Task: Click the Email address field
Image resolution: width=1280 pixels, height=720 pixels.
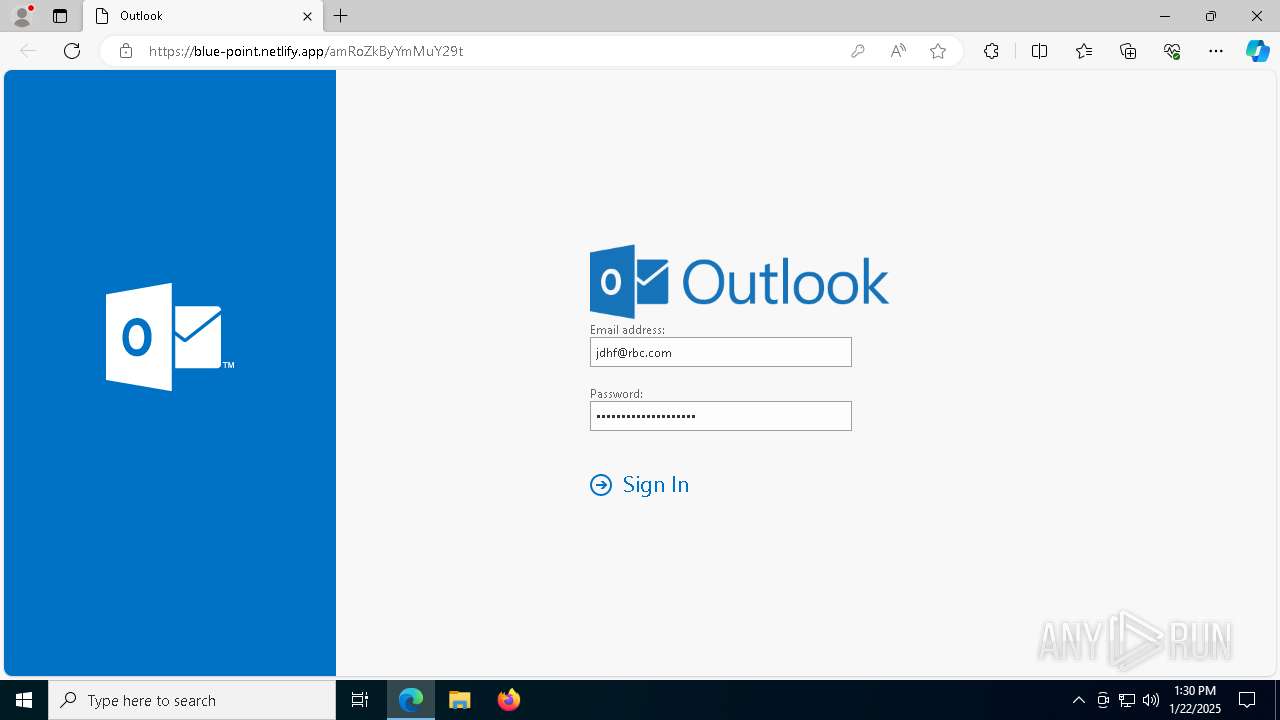Action: click(x=721, y=352)
